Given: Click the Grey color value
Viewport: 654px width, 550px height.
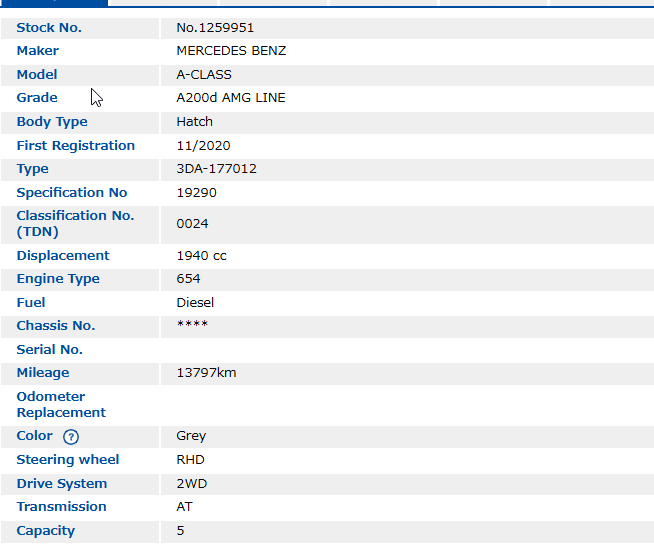Looking at the screenshot, I should click(x=191, y=436).
